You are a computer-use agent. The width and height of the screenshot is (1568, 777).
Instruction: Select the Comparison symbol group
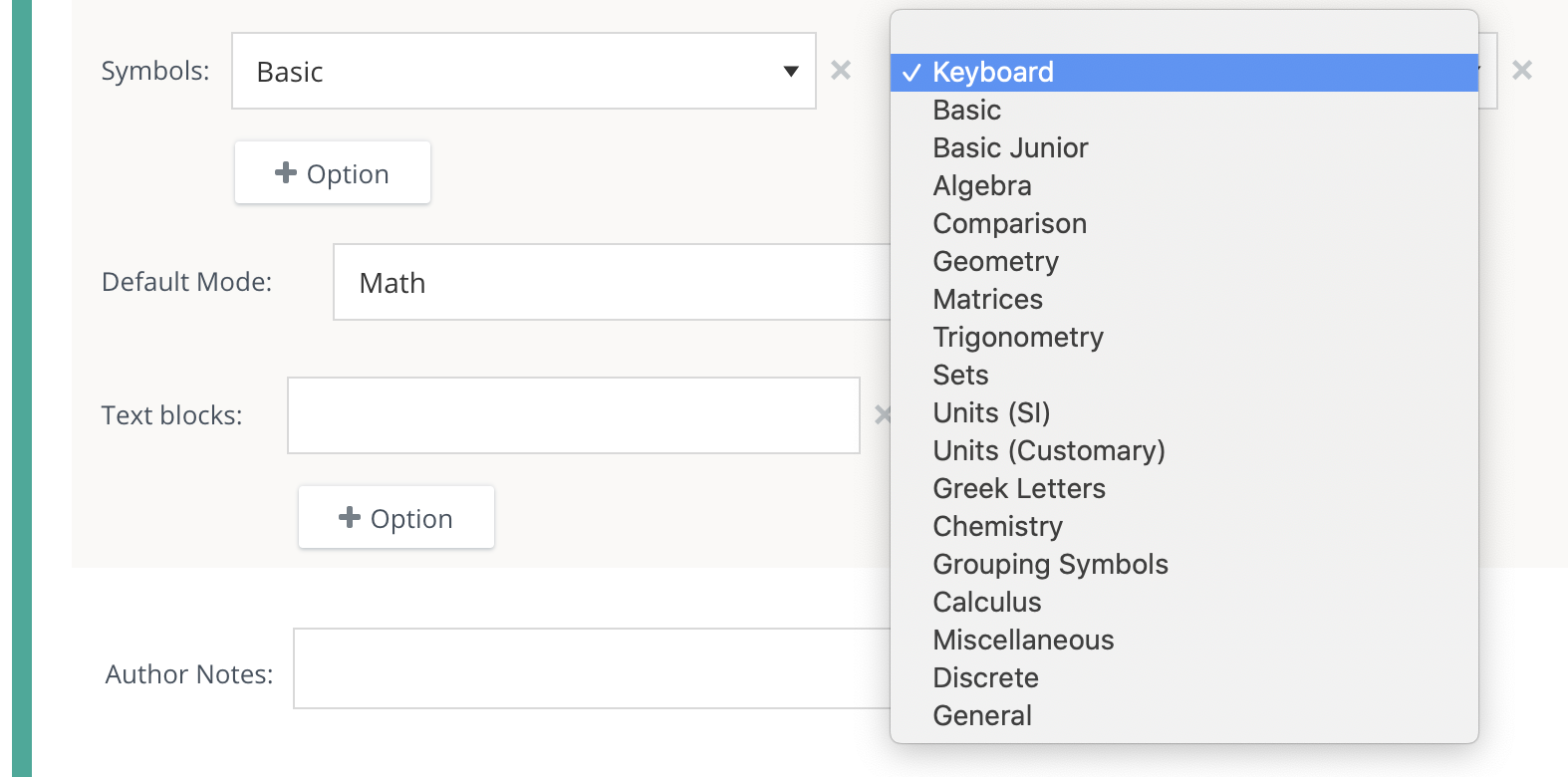pyautogui.click(x=1009, y=224)
